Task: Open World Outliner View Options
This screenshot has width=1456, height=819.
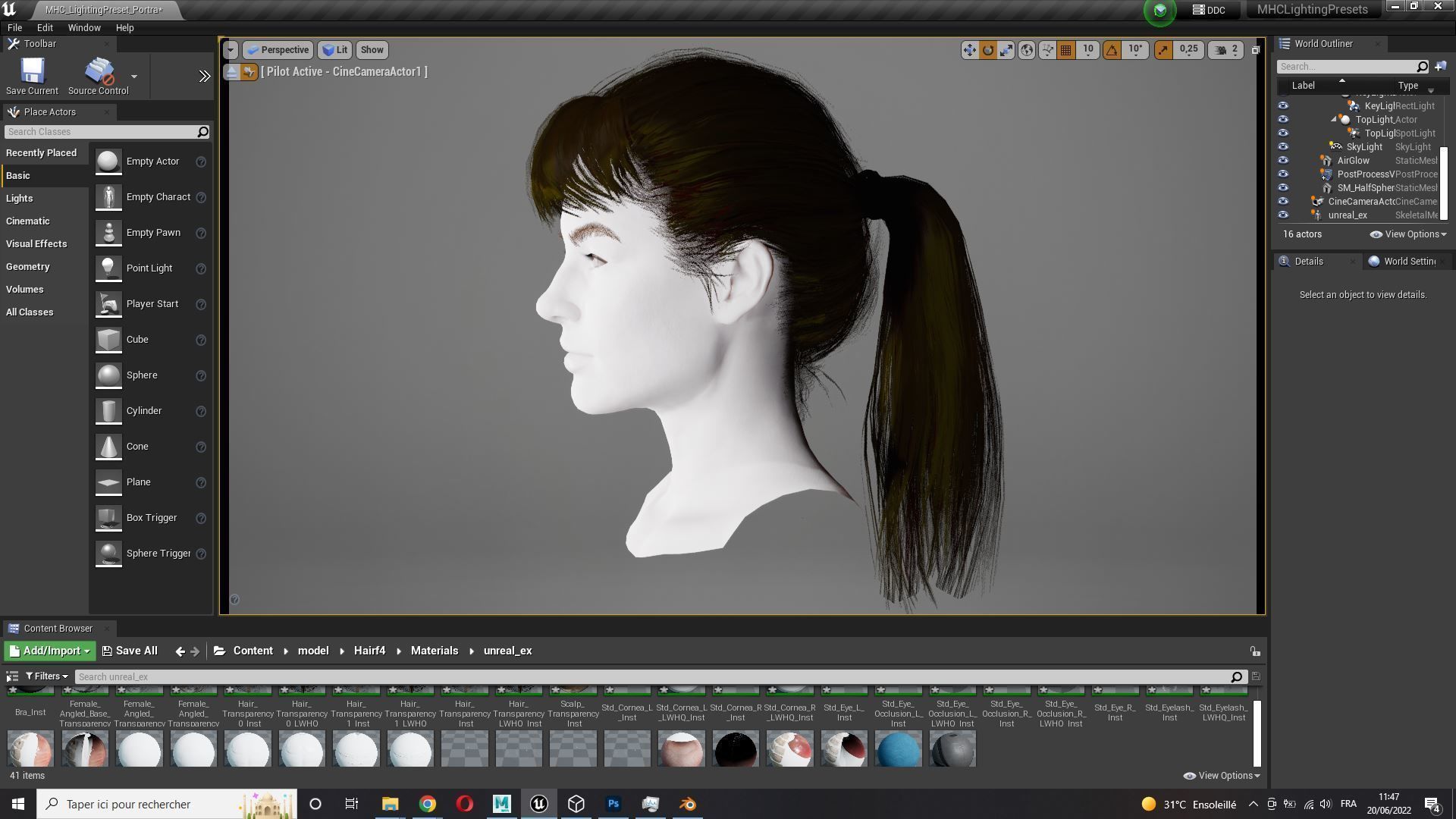Action: [1408, 234]
